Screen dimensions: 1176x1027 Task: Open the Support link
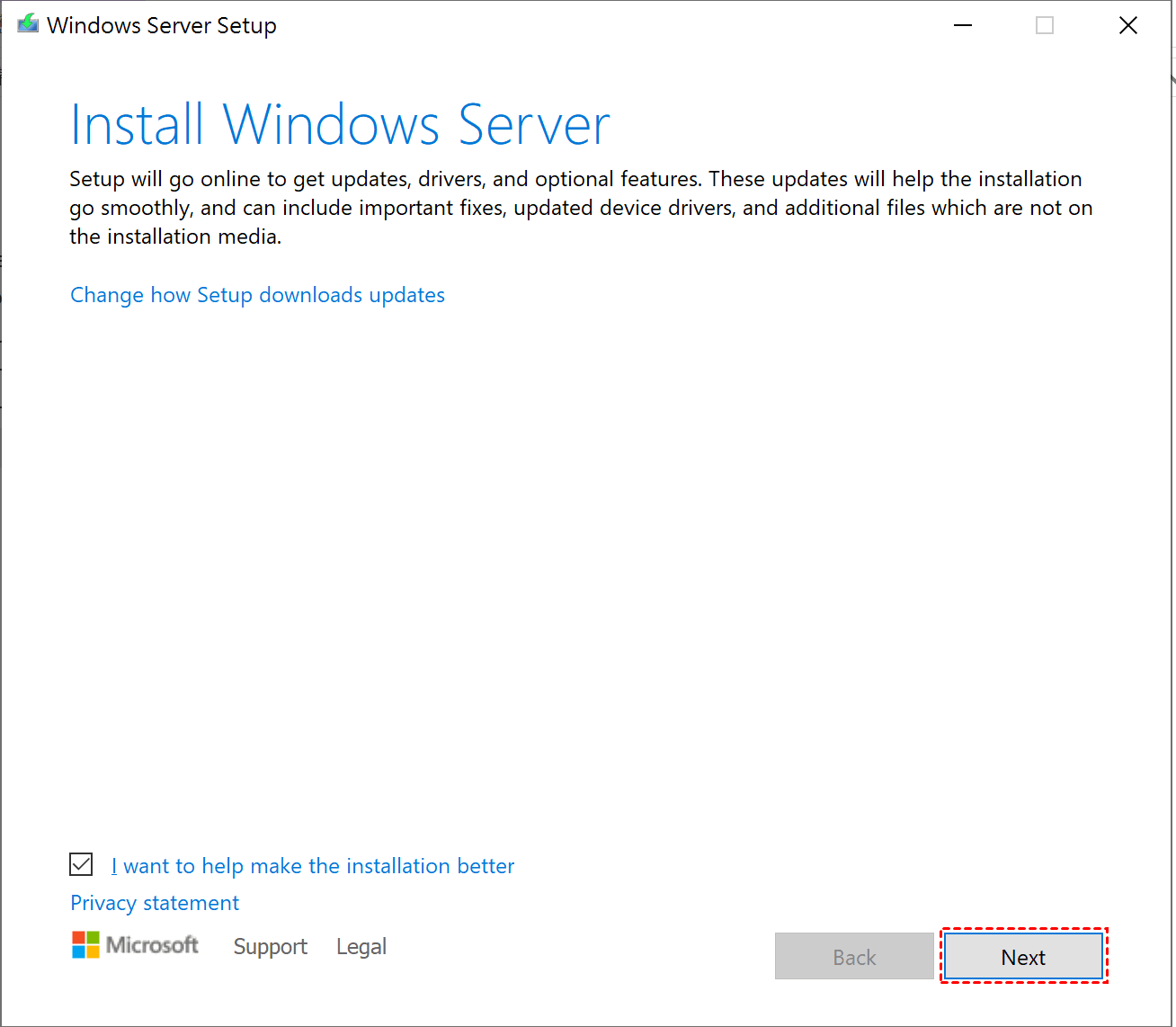pyautogui.click(x=271, y=947)
